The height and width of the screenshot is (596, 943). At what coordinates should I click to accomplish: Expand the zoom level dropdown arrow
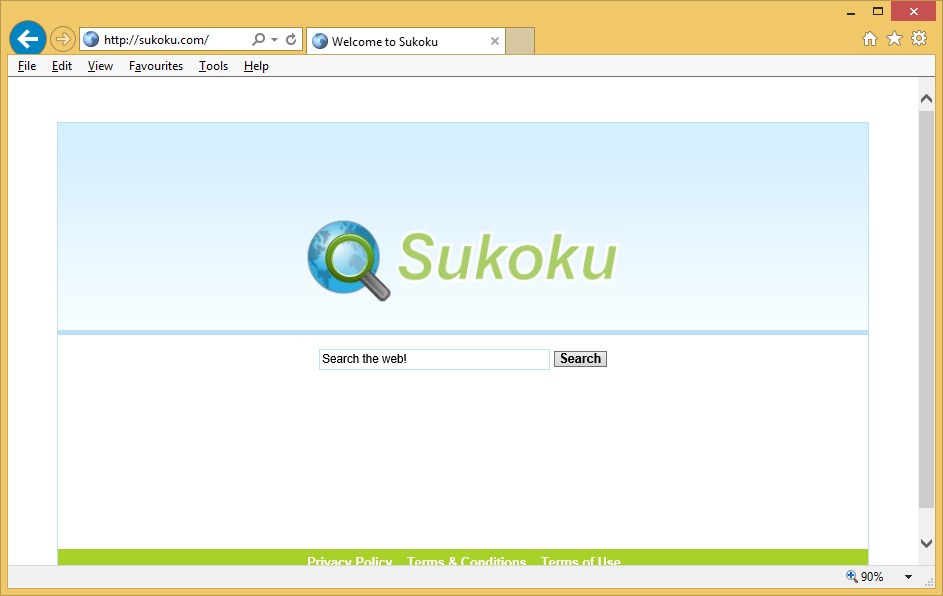pyautogui.click(x=908, y=577)
